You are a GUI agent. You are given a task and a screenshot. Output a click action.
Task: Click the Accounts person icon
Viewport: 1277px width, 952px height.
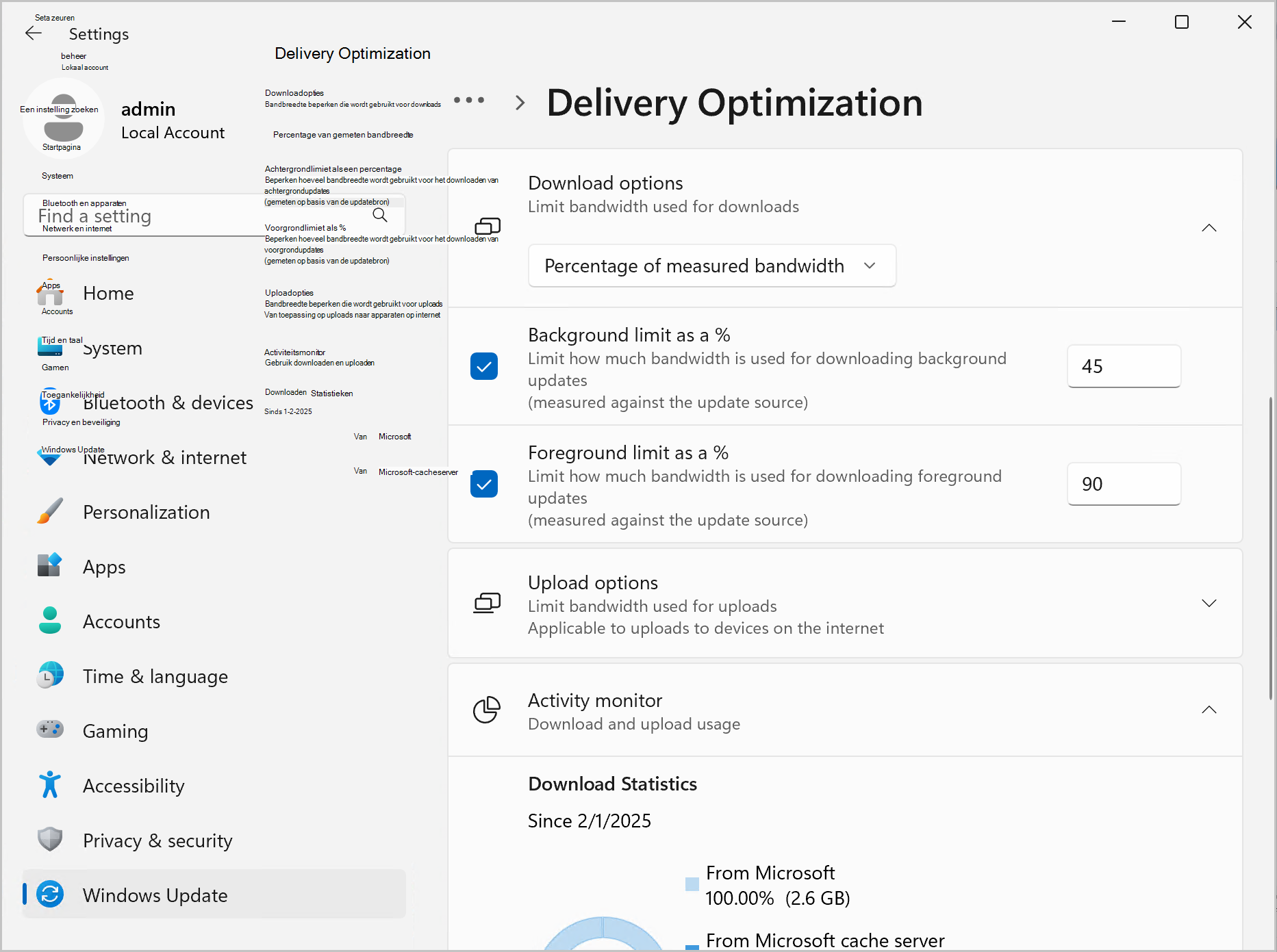pyautogui.click(x=50, y=621)
